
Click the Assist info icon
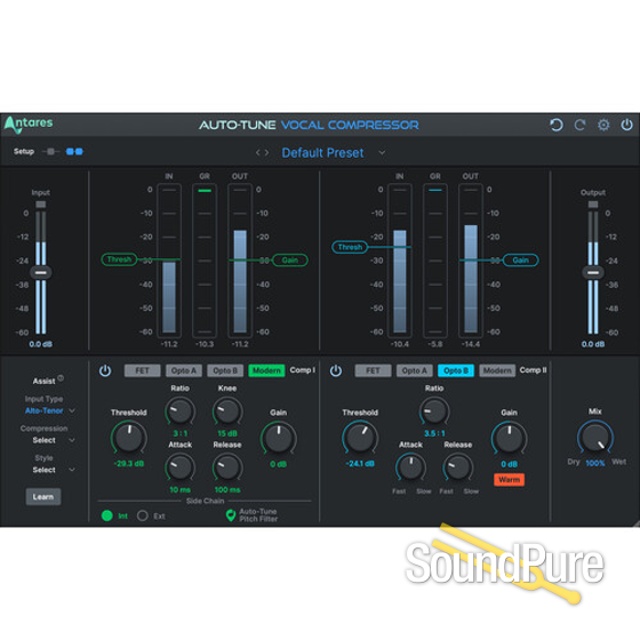click(x=60, y=378)
